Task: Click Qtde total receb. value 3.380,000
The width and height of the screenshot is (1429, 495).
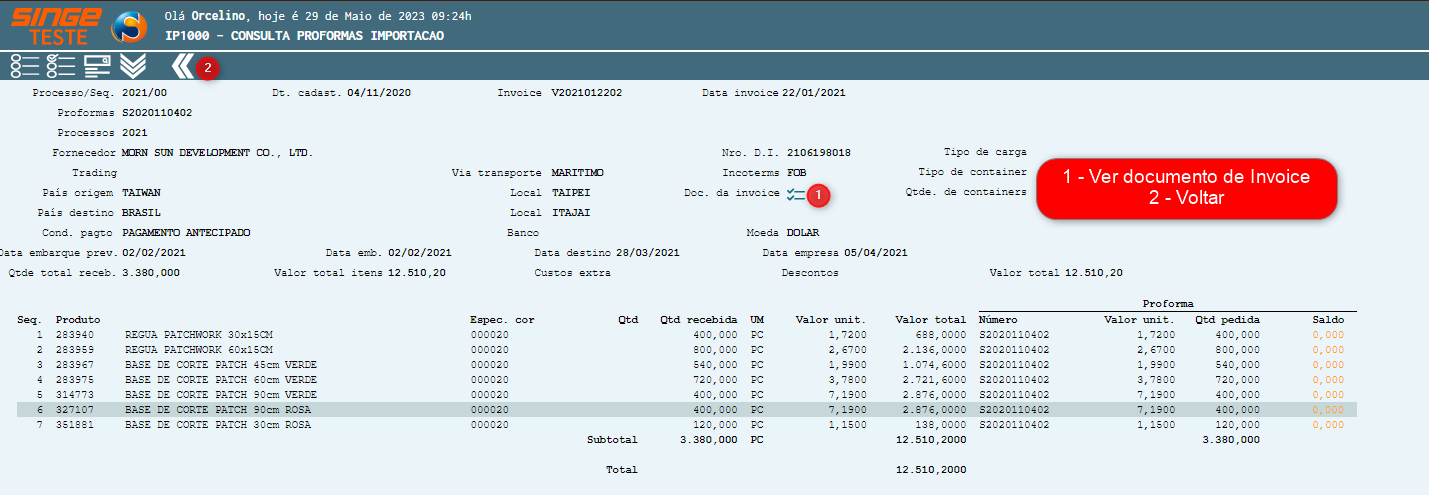Action: (151, 272)
